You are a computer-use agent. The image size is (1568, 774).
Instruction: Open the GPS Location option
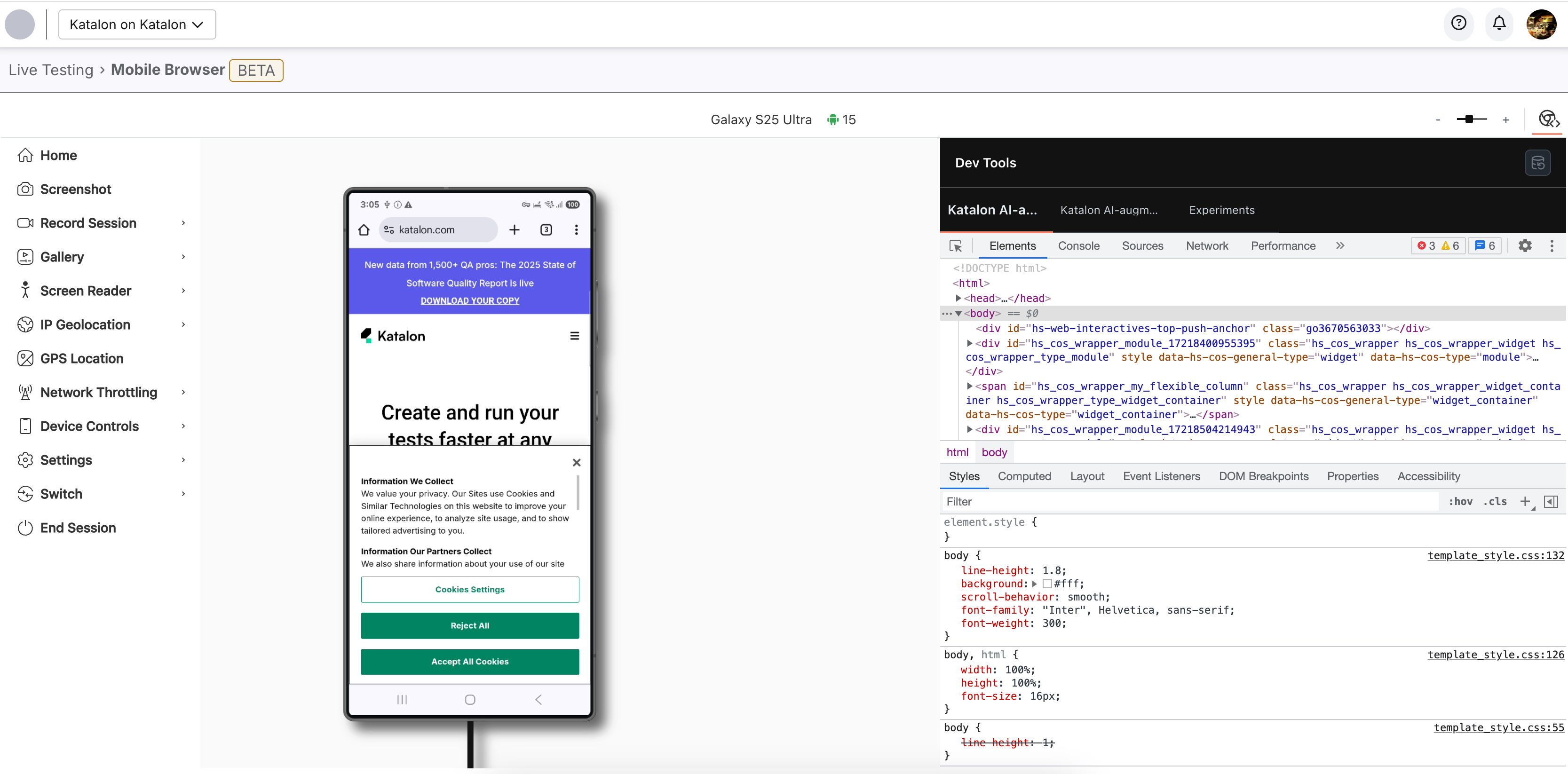pyautogui.click(x=70, y=358)
